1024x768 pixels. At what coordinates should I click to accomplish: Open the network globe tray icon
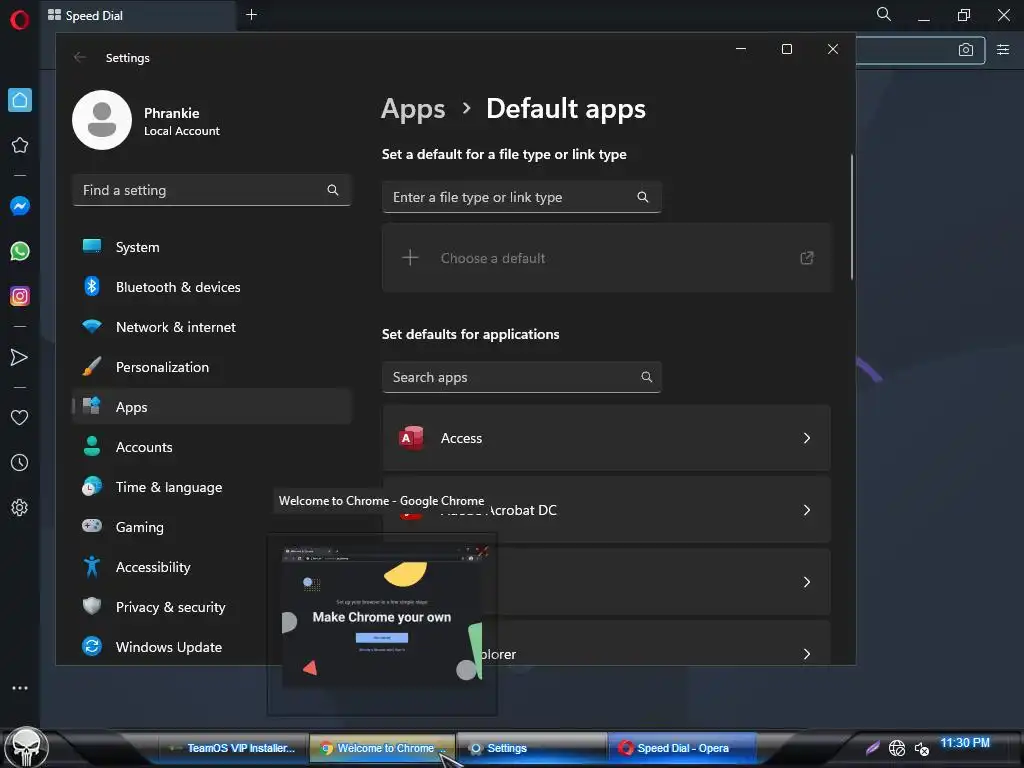pyautogui.click(x=897, y=748)
